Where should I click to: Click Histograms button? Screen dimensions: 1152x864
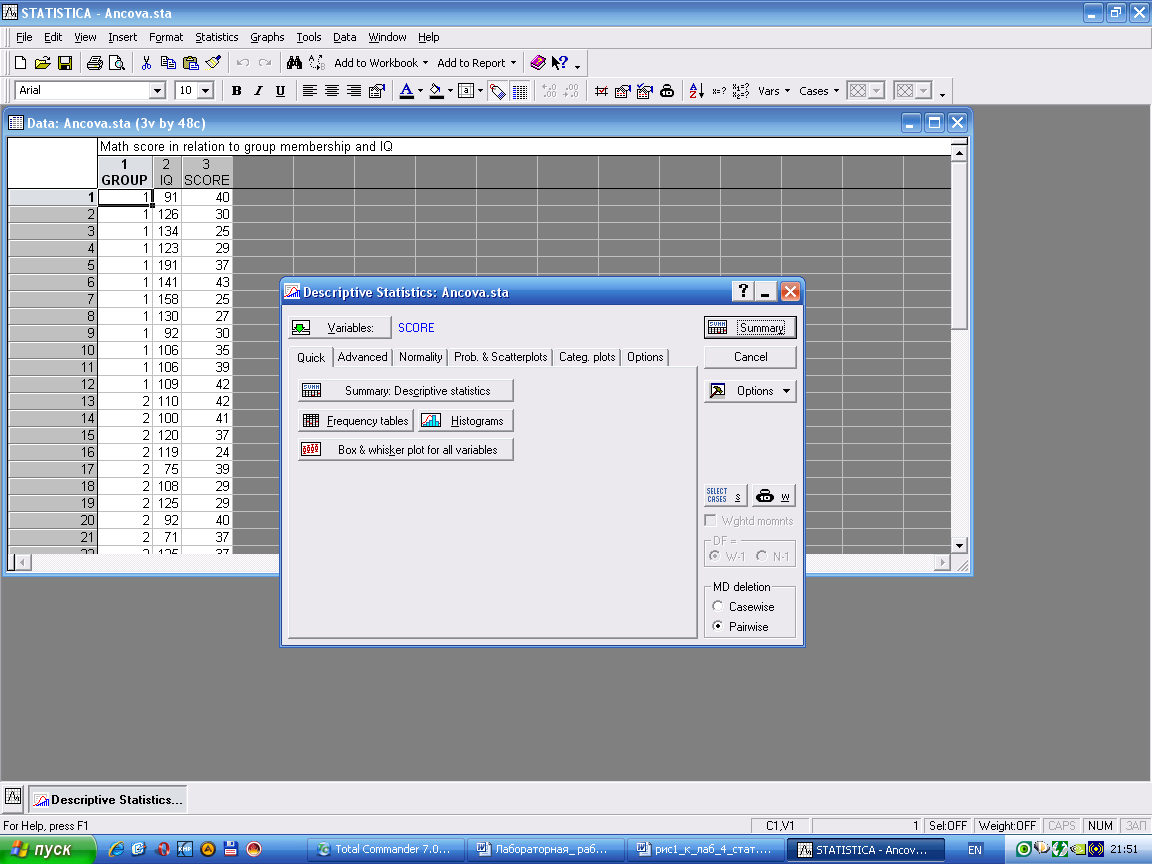[466, 421]
